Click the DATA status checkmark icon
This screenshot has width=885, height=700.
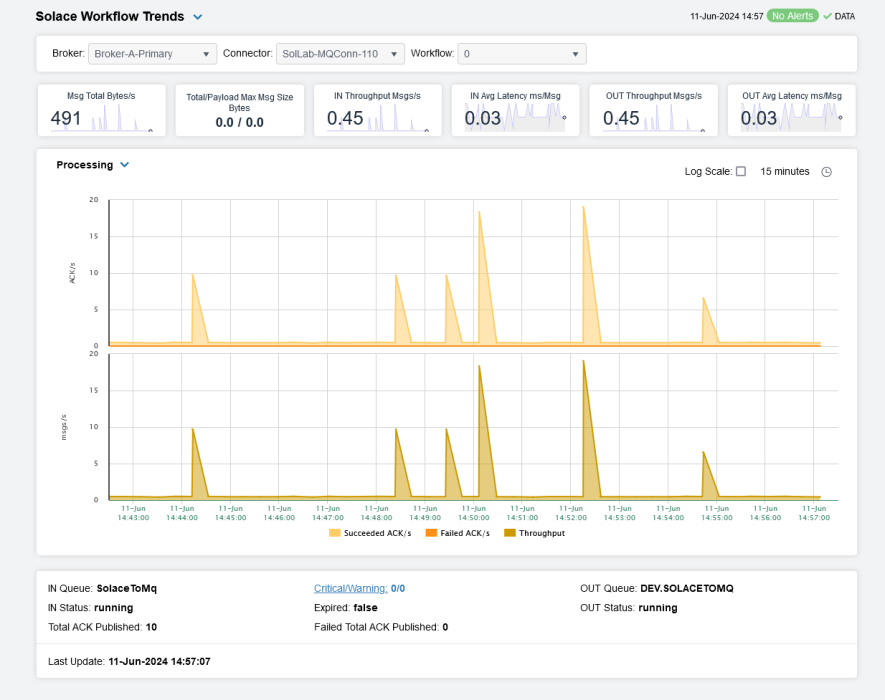click(x=827, y=16)
